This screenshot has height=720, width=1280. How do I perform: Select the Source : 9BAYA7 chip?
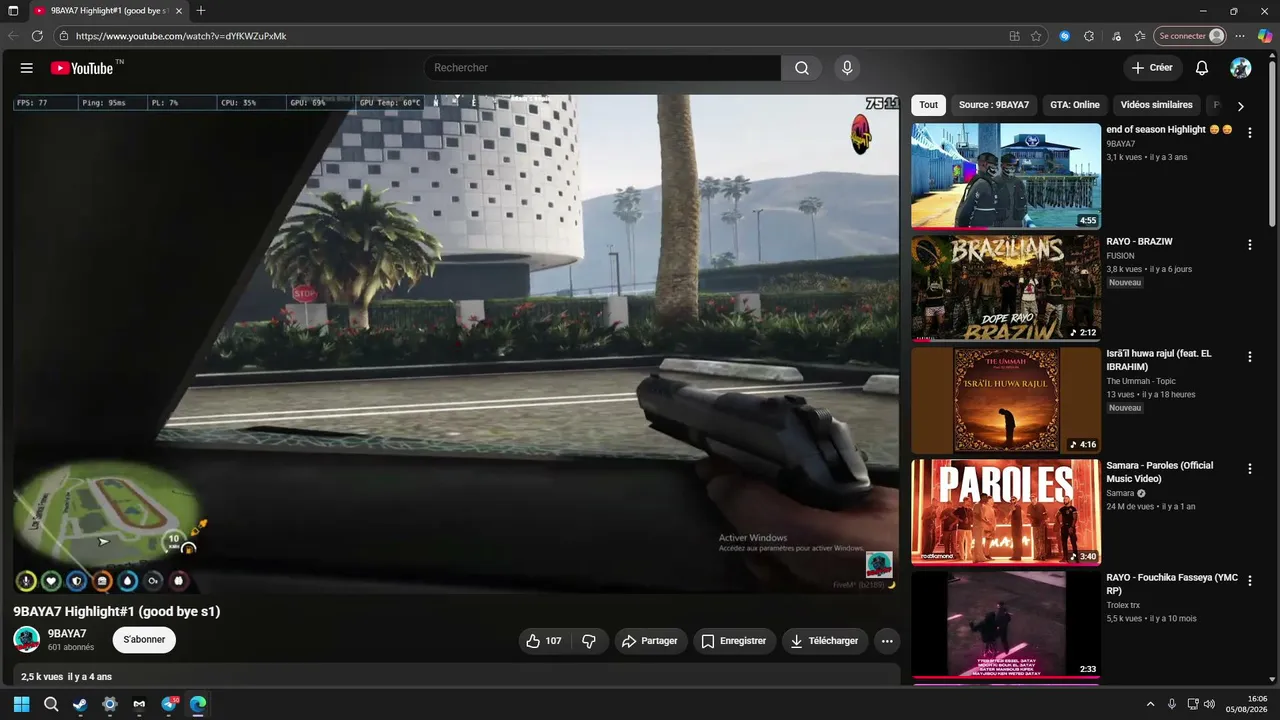click(994, 105)
